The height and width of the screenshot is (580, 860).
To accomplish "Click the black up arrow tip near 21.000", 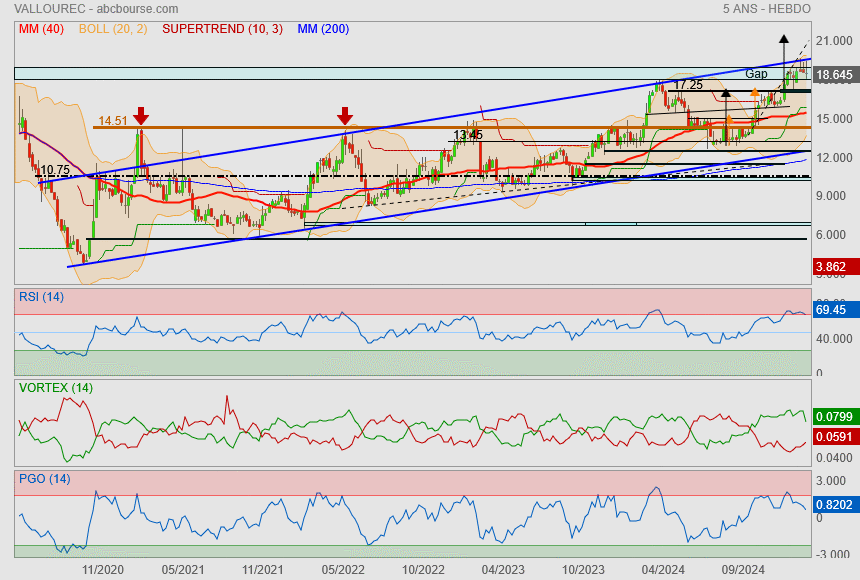I will (x=784, y=38).
